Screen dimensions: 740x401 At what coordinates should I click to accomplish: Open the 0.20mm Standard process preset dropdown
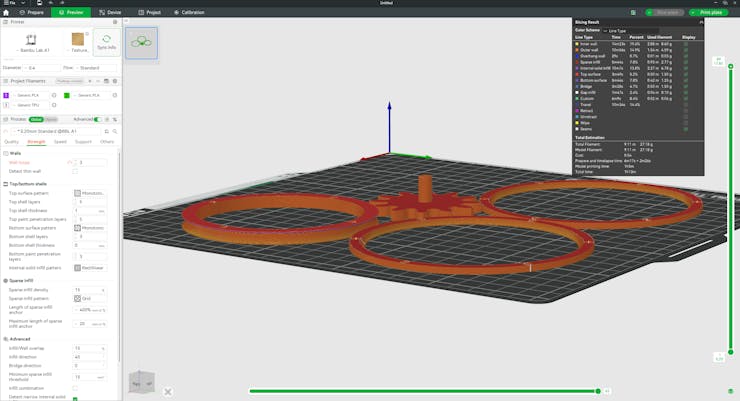pos(56,131)
